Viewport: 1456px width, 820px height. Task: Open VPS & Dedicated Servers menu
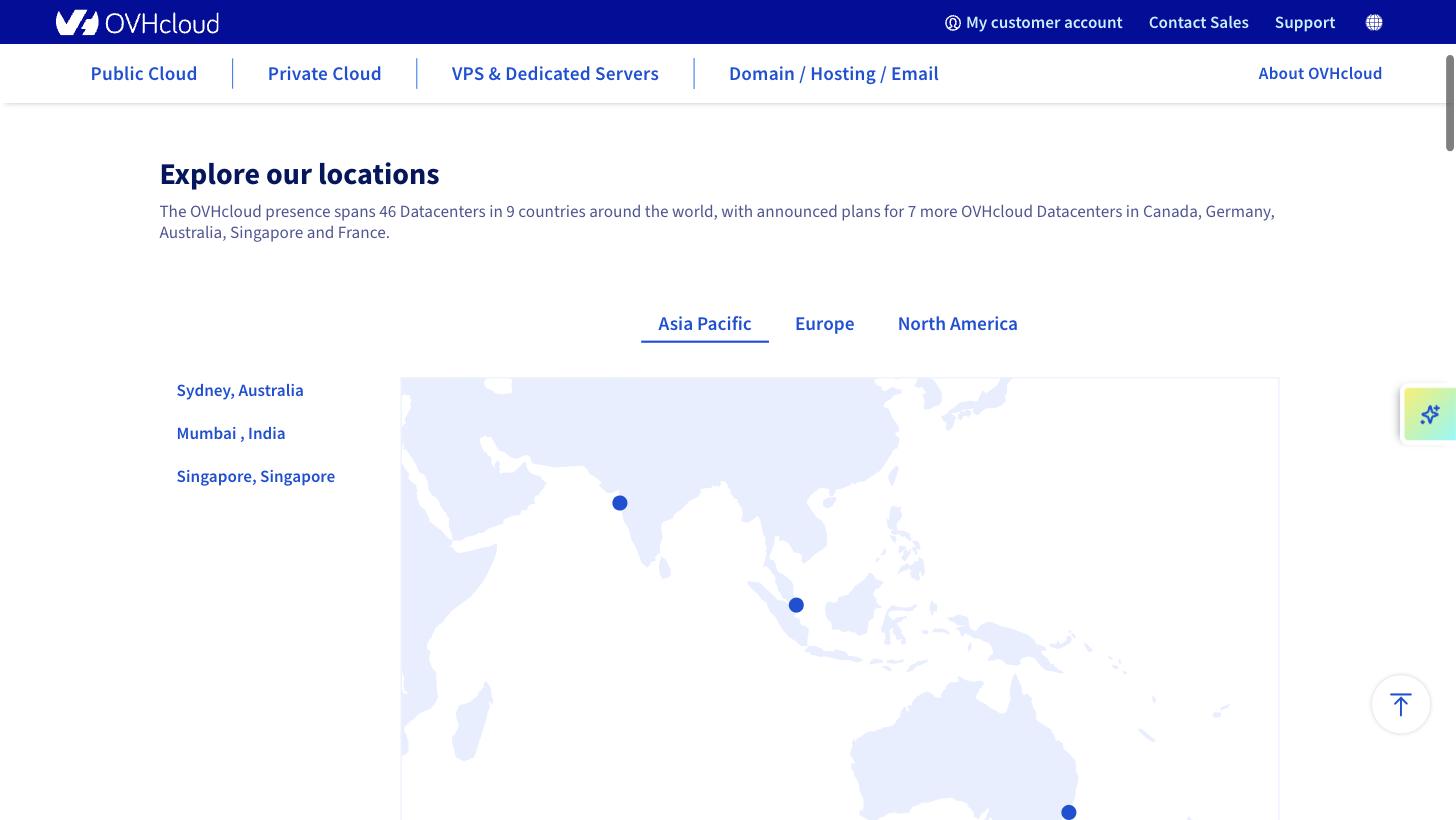click(x=555, y=73)
